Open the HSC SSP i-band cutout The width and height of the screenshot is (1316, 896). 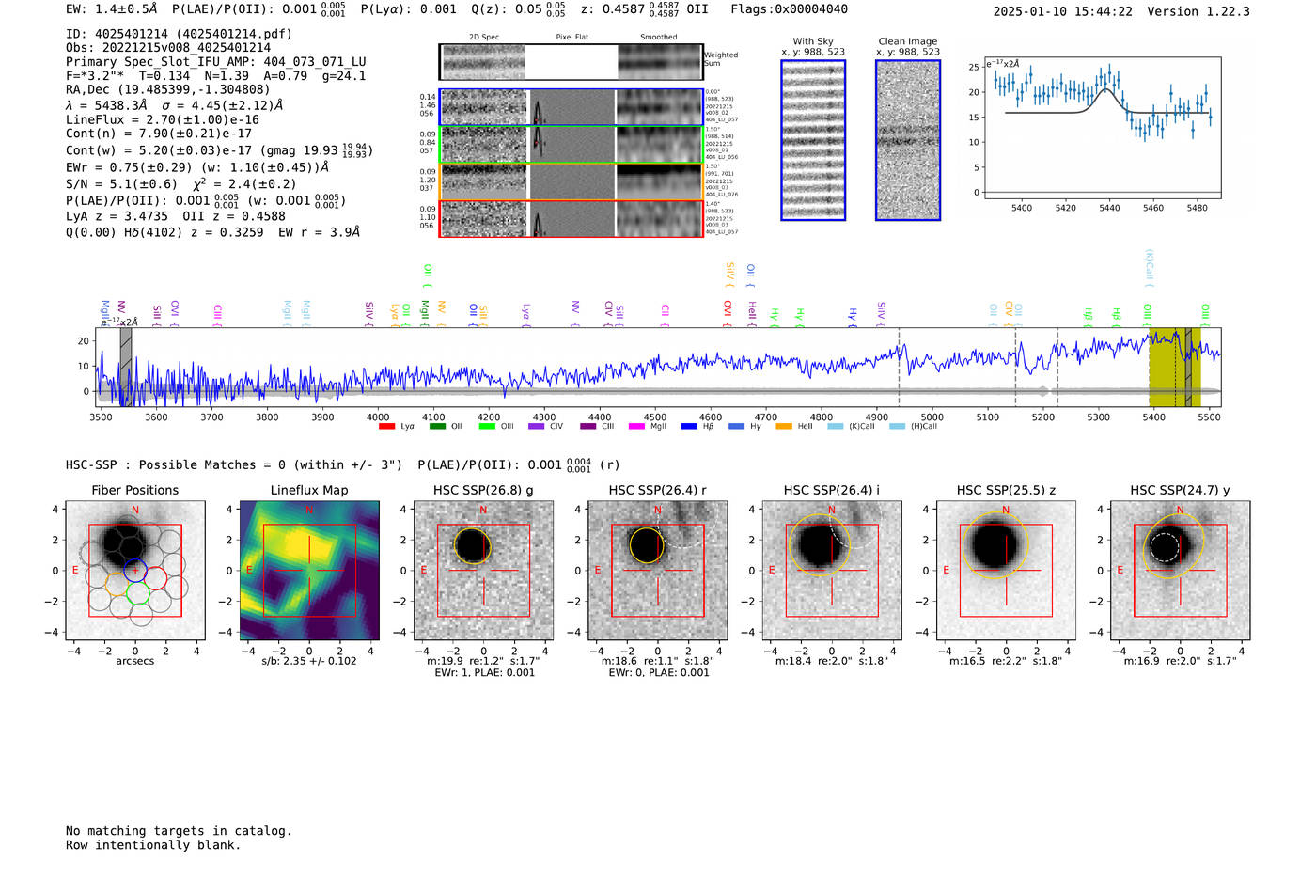click(x=832, y=571)
